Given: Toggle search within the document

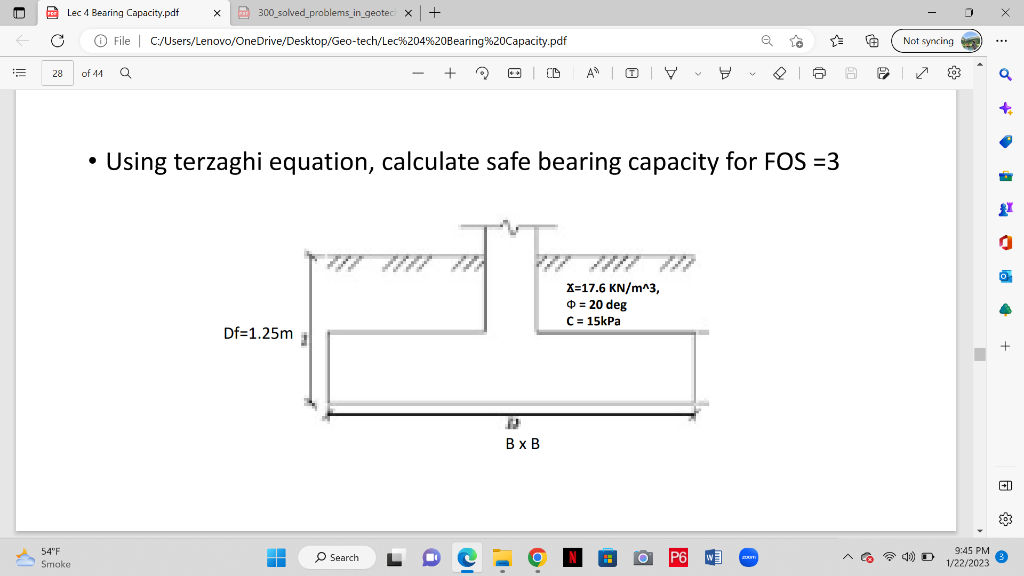Looking at the screenshot, I should [124, 73].
